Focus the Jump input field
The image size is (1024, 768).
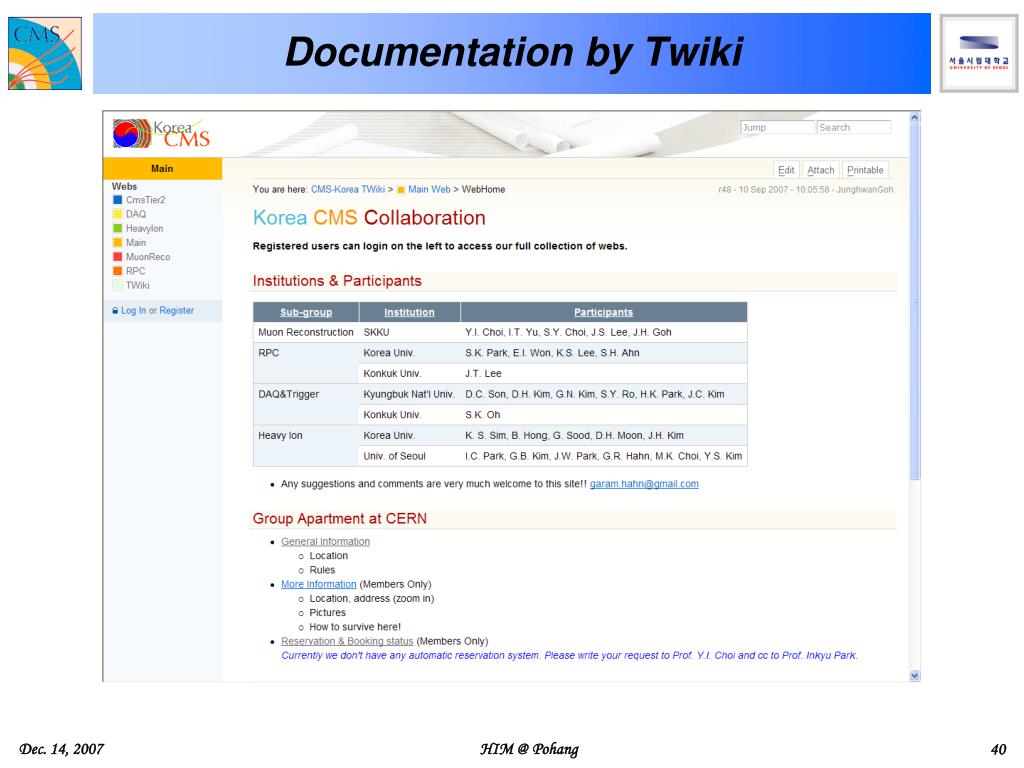point(777,127)
